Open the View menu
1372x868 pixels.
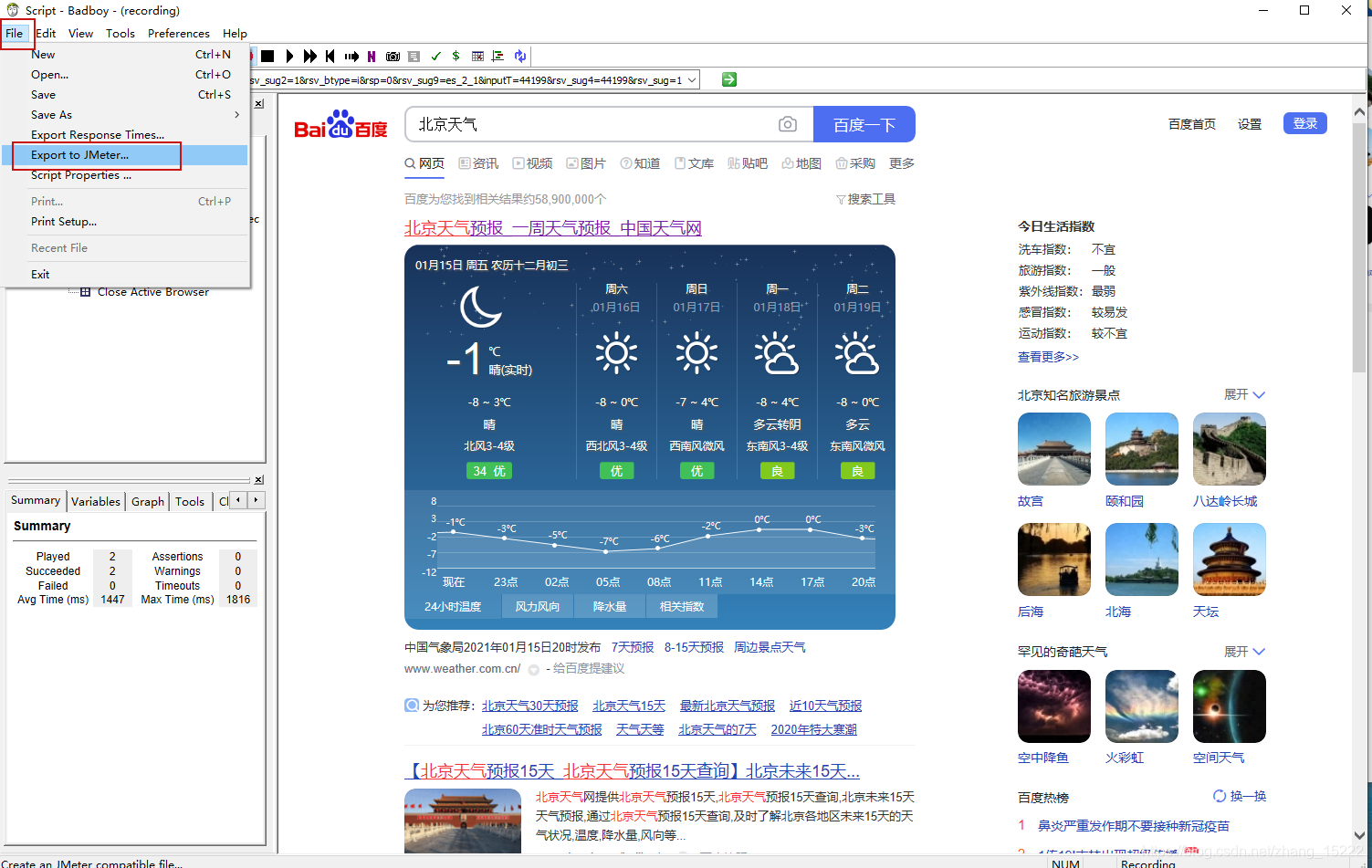81,33
